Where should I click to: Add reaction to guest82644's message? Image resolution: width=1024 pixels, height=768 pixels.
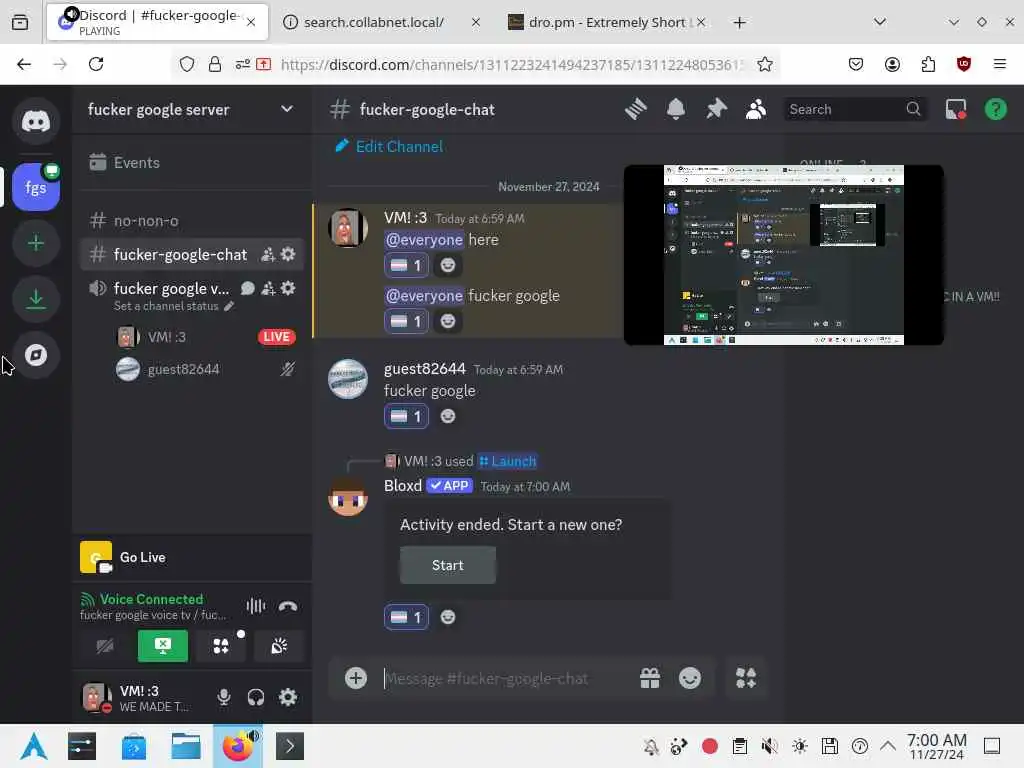[447, 416]
